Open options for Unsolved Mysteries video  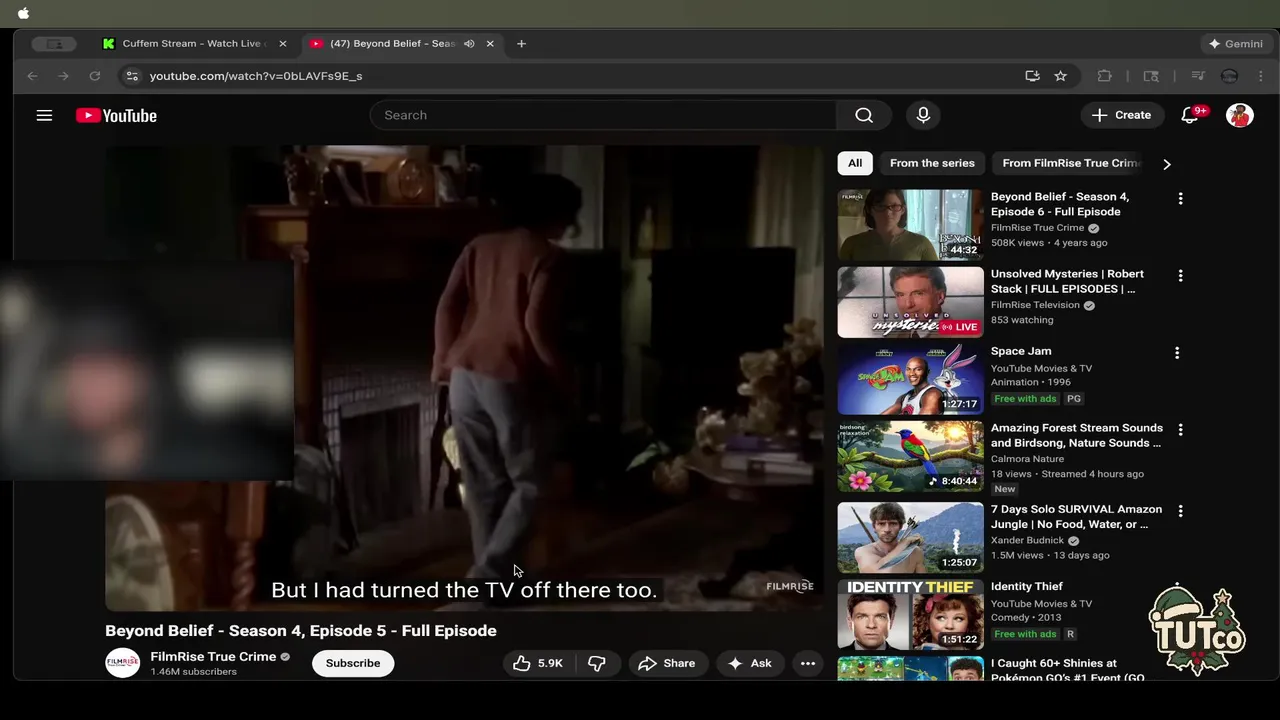[x=1180, y=276]
